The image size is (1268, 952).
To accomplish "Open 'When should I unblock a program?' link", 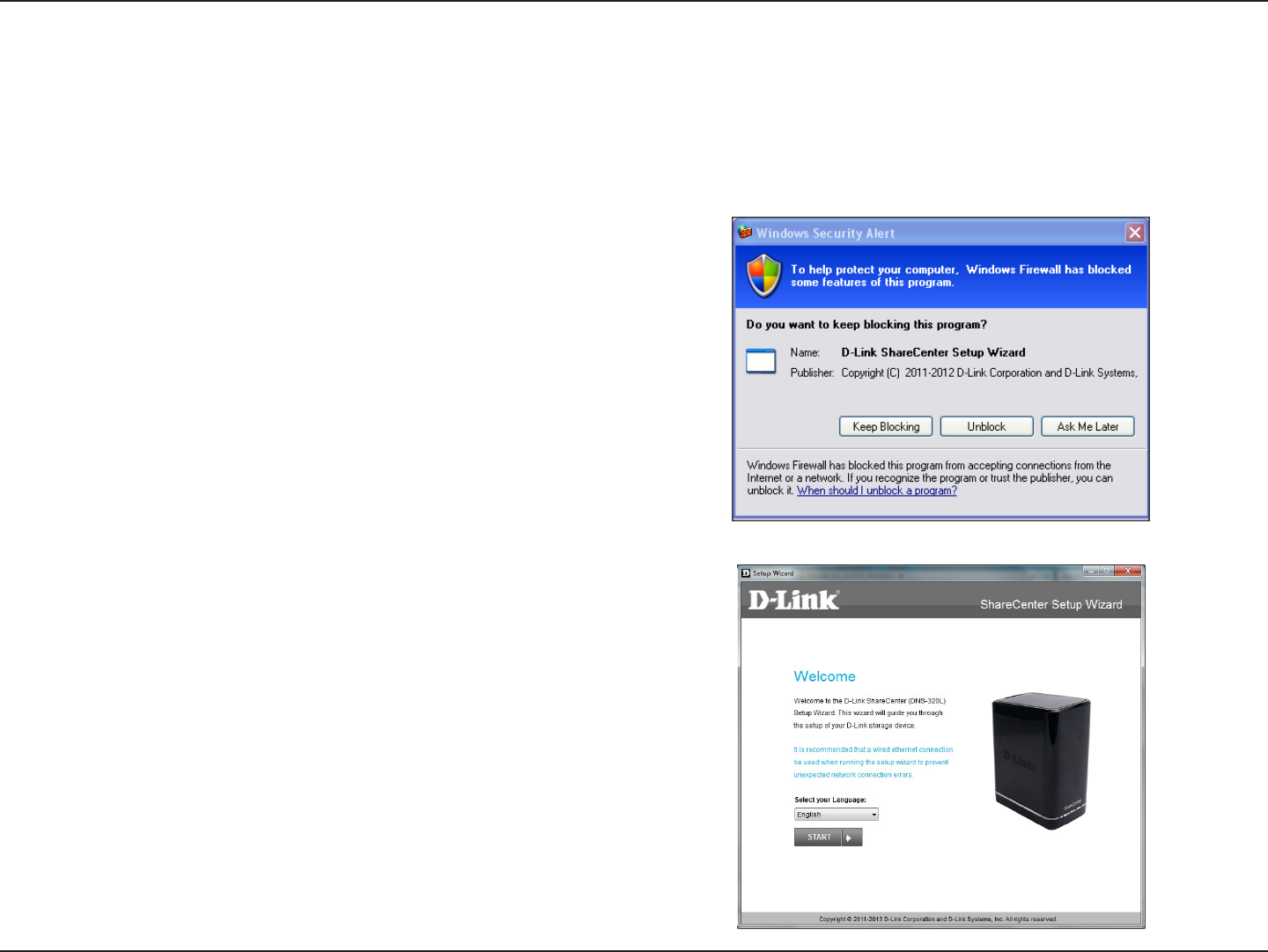I will pos(876,491).
